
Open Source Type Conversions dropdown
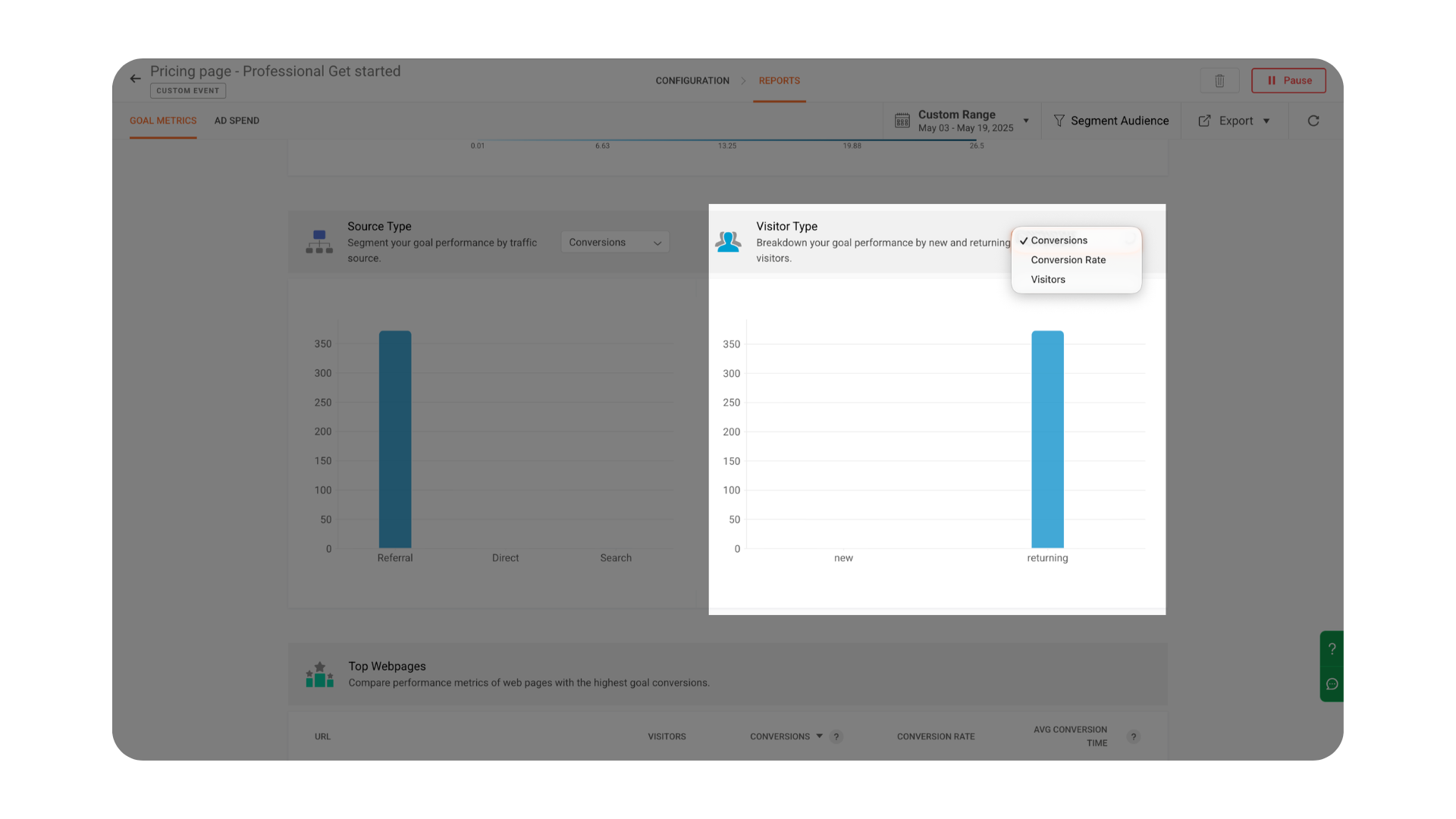615,243
